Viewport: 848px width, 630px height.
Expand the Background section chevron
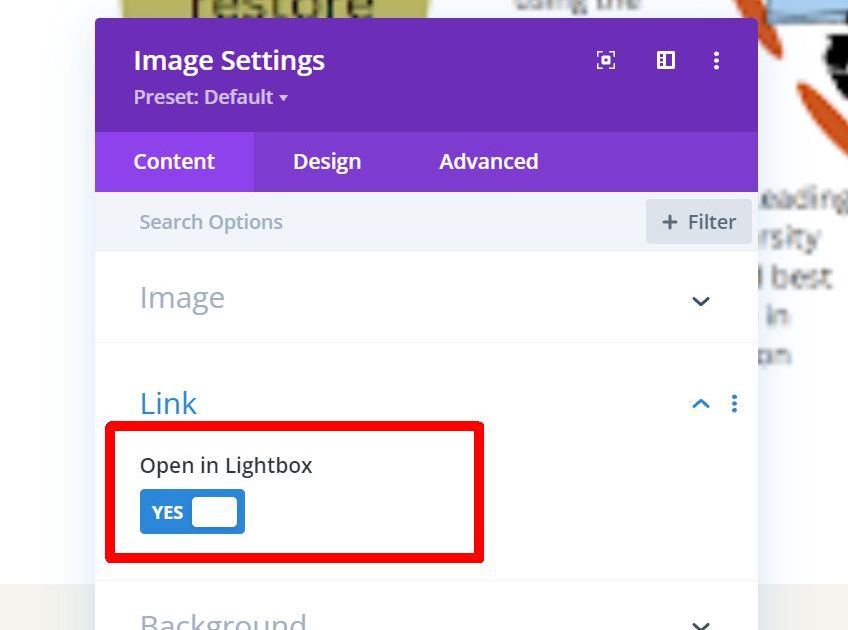(x=700, y=625)
